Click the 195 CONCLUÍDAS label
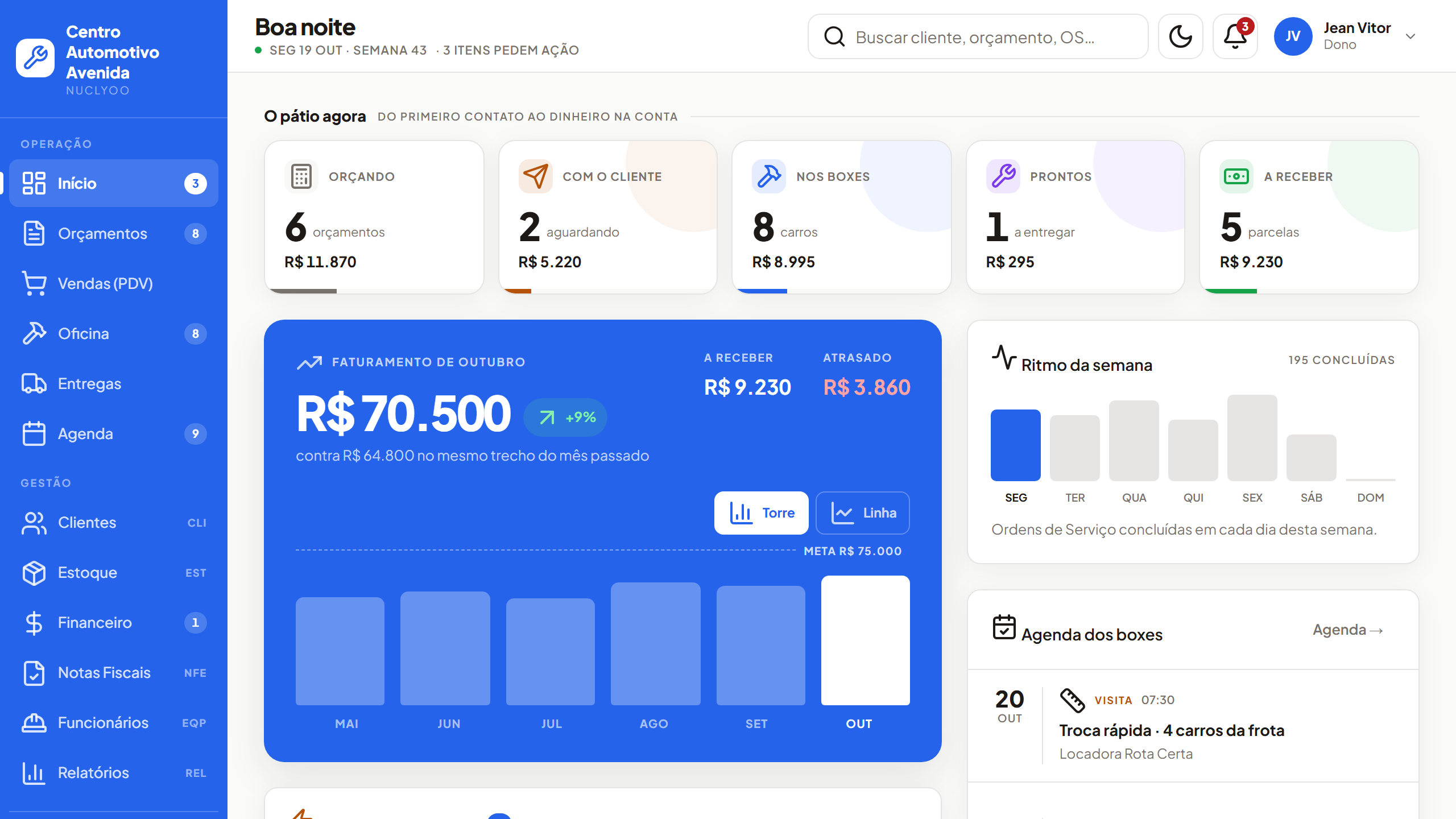1456x819 pixels. tap(1341, 360)
